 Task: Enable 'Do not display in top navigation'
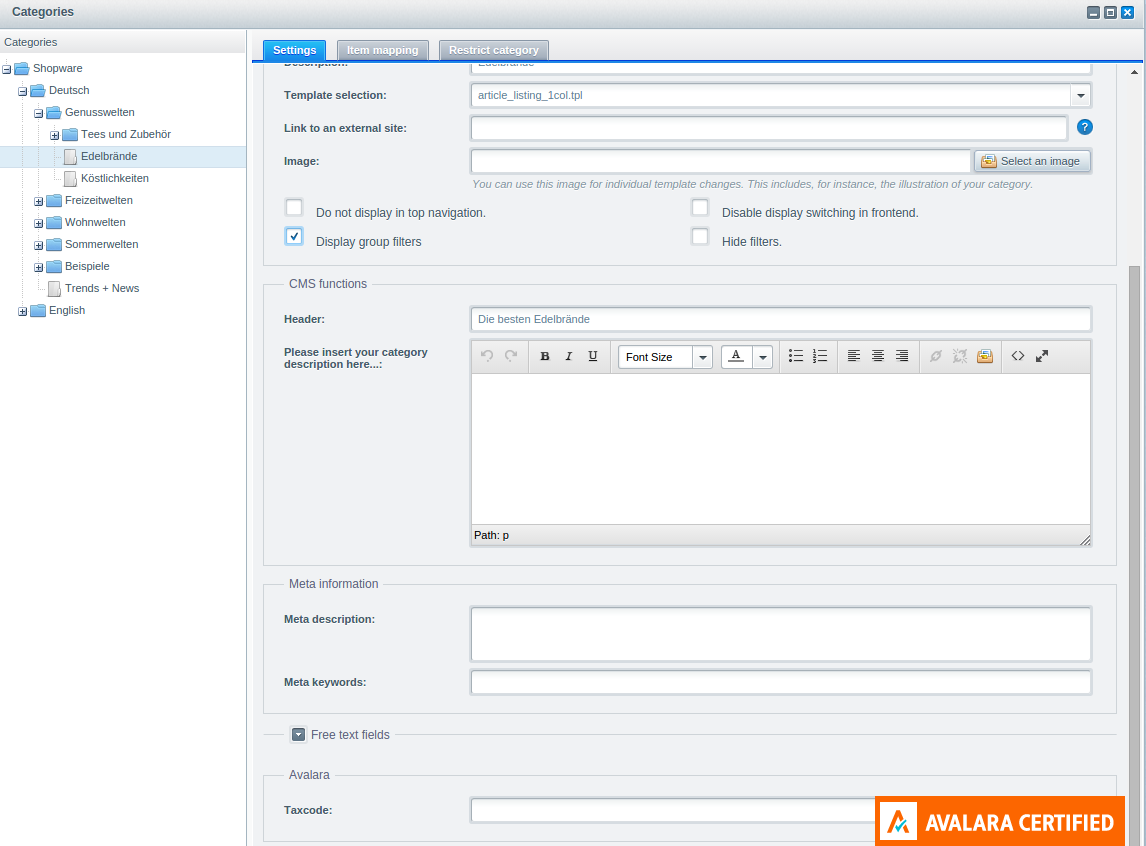(x=294, y=207)
